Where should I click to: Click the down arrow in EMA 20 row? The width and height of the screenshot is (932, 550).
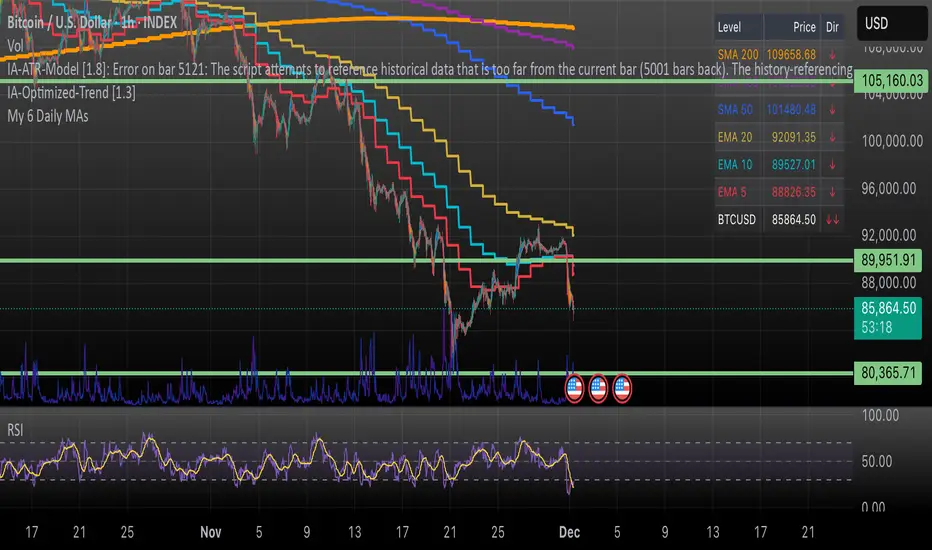coord(832,133)
